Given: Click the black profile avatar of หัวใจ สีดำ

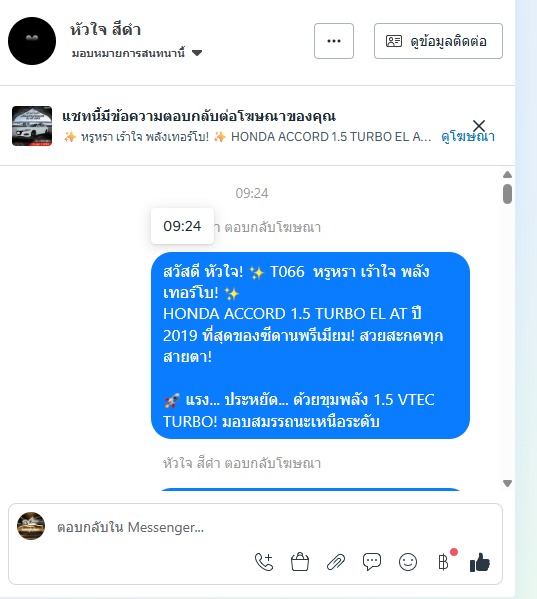Looking at the screenshot, I should 32,41.
